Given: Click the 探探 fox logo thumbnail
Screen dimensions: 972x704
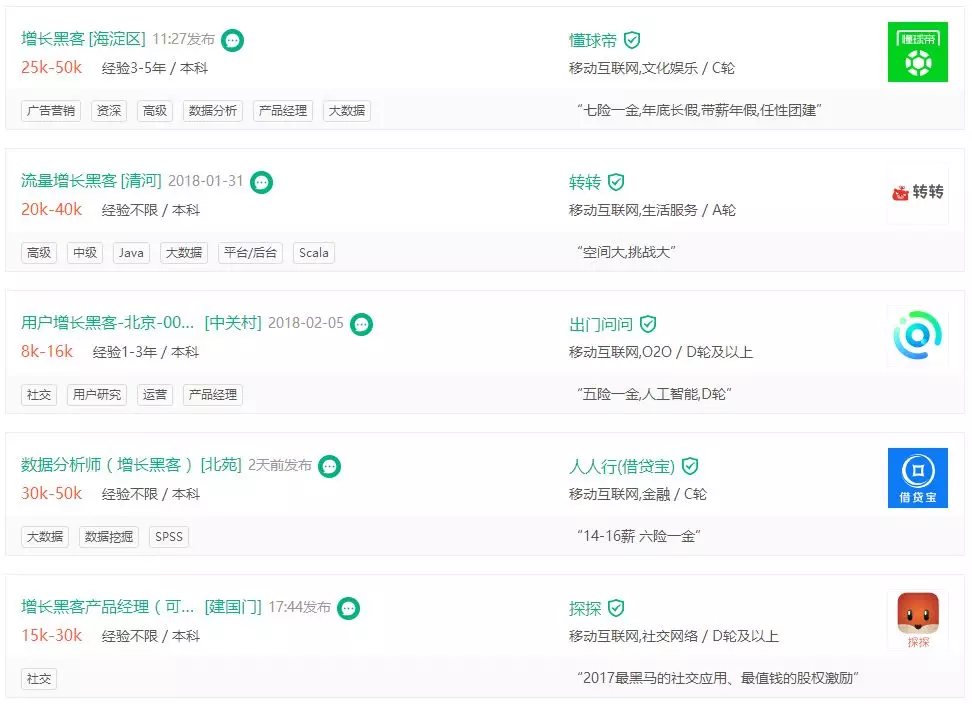Looking at the screenshot, I should point(917,620).
